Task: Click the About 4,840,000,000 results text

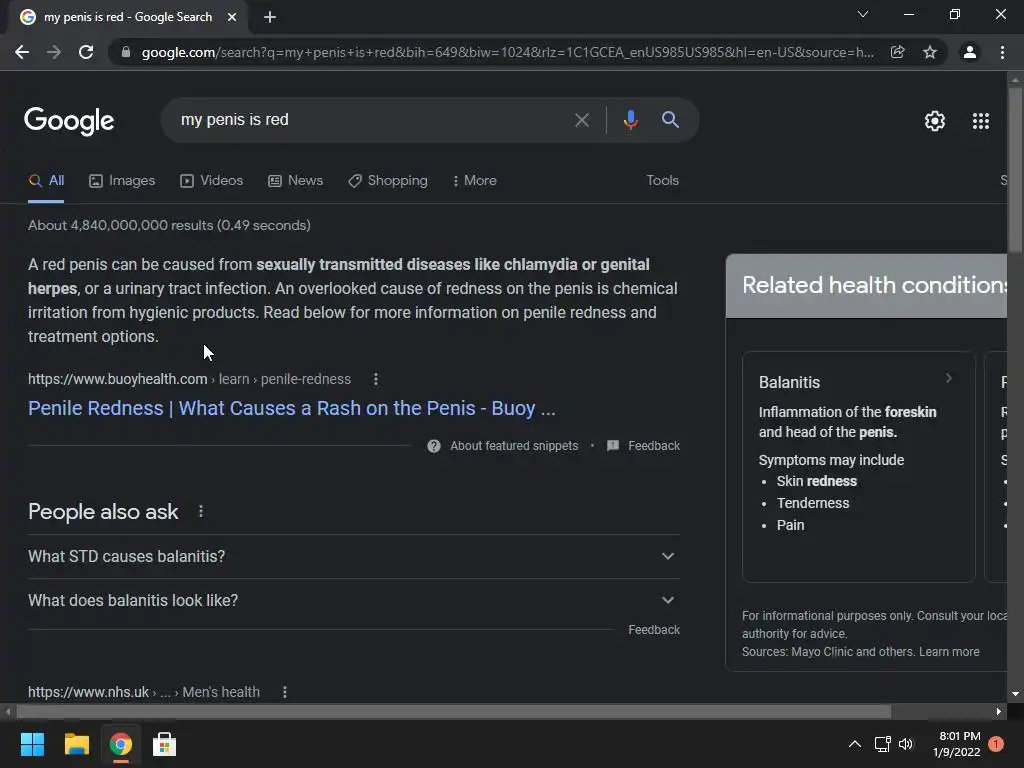Action: pyautogui.click(x=169, y=225)
